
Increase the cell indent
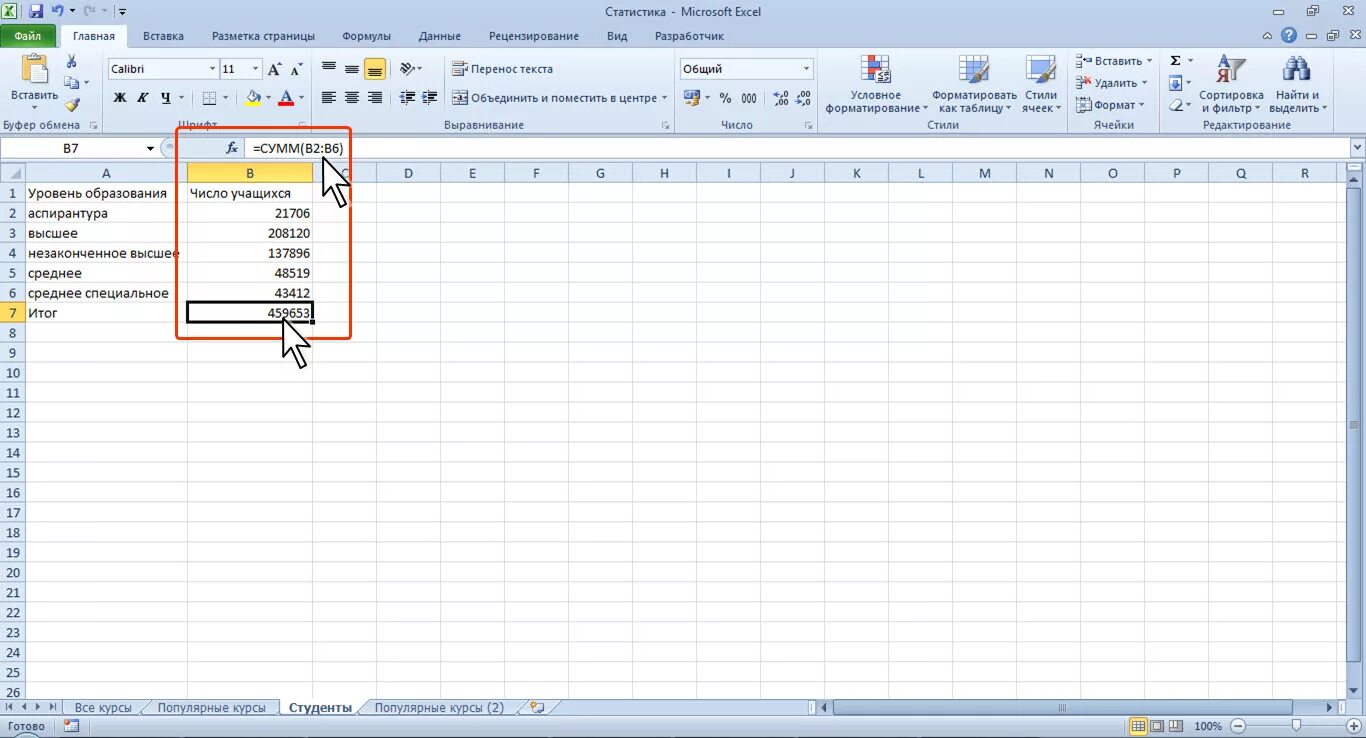coord(430,98)
